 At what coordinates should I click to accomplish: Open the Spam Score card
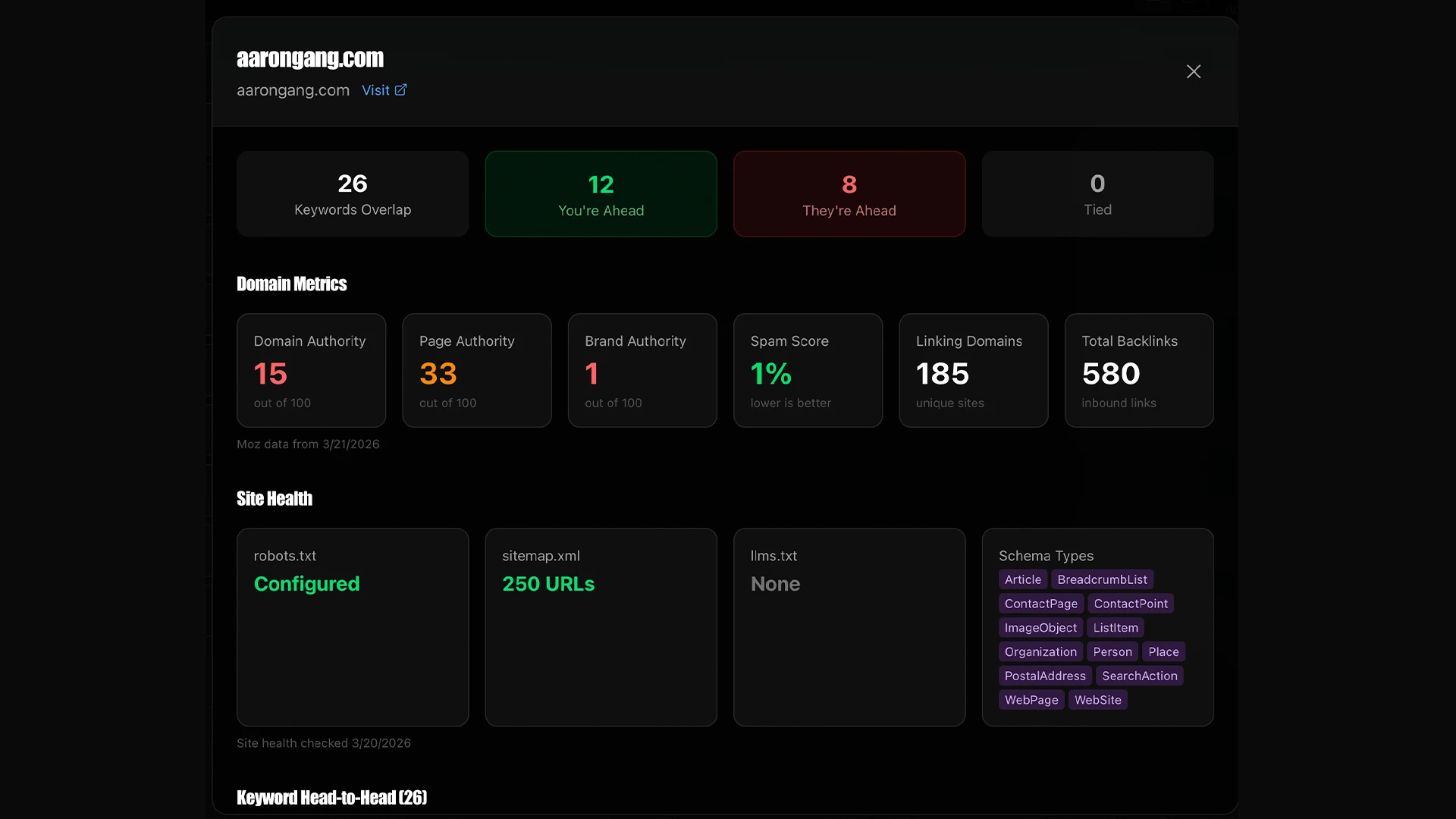pyautogui.click(x=808, y=370)
